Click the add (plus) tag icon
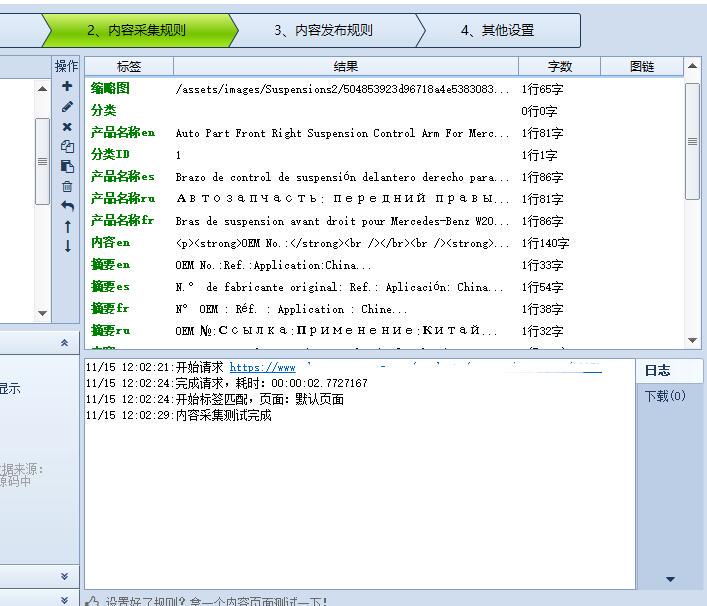This screenshot has height=606, width=707. pyautogui.click(x=67, y=87)
